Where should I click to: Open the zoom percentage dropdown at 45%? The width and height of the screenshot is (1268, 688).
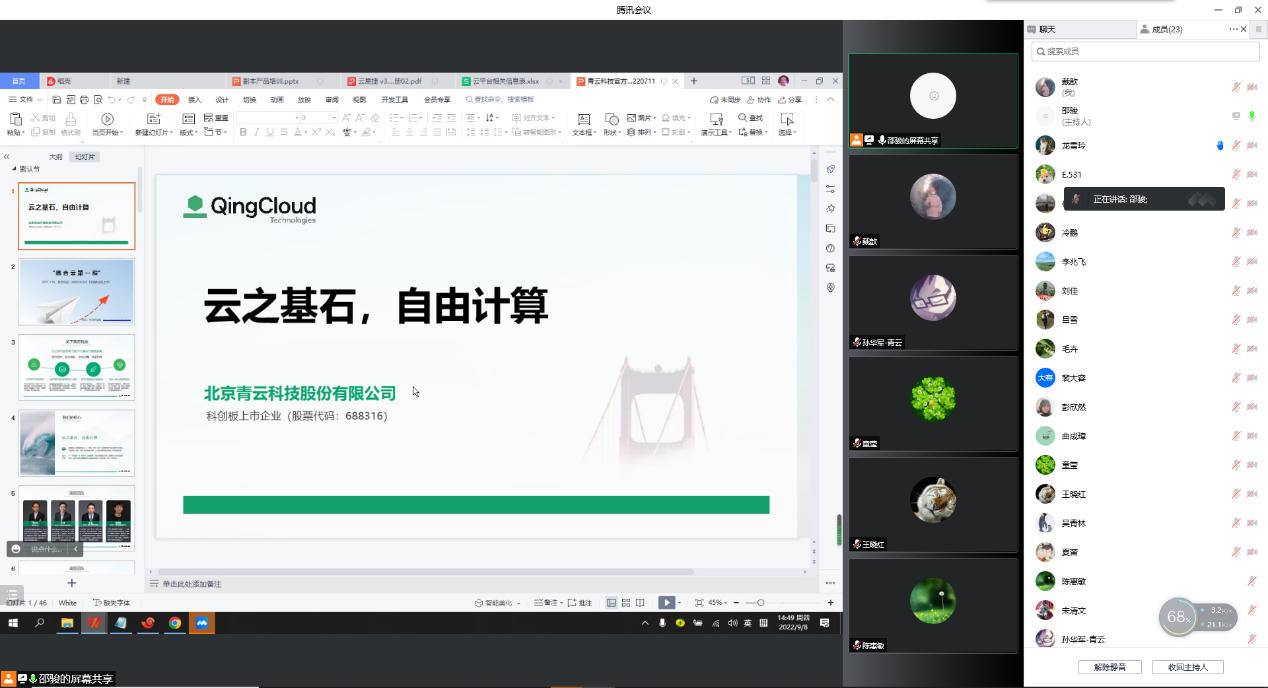719,603
